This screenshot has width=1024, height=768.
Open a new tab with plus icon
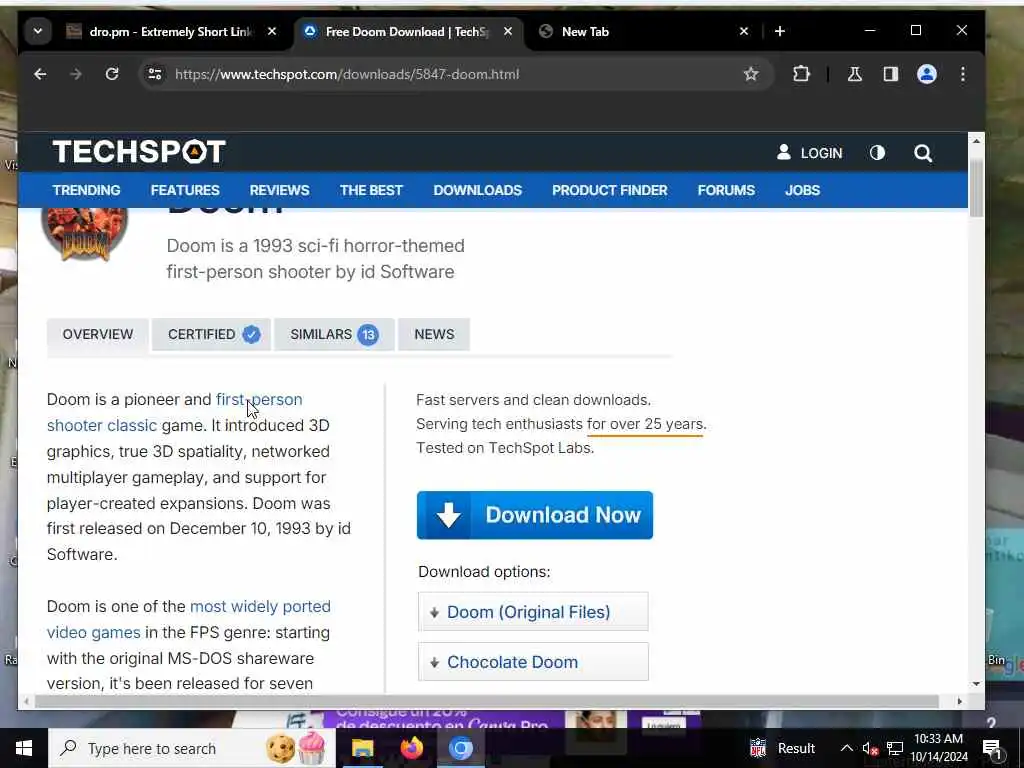(780, 31)
